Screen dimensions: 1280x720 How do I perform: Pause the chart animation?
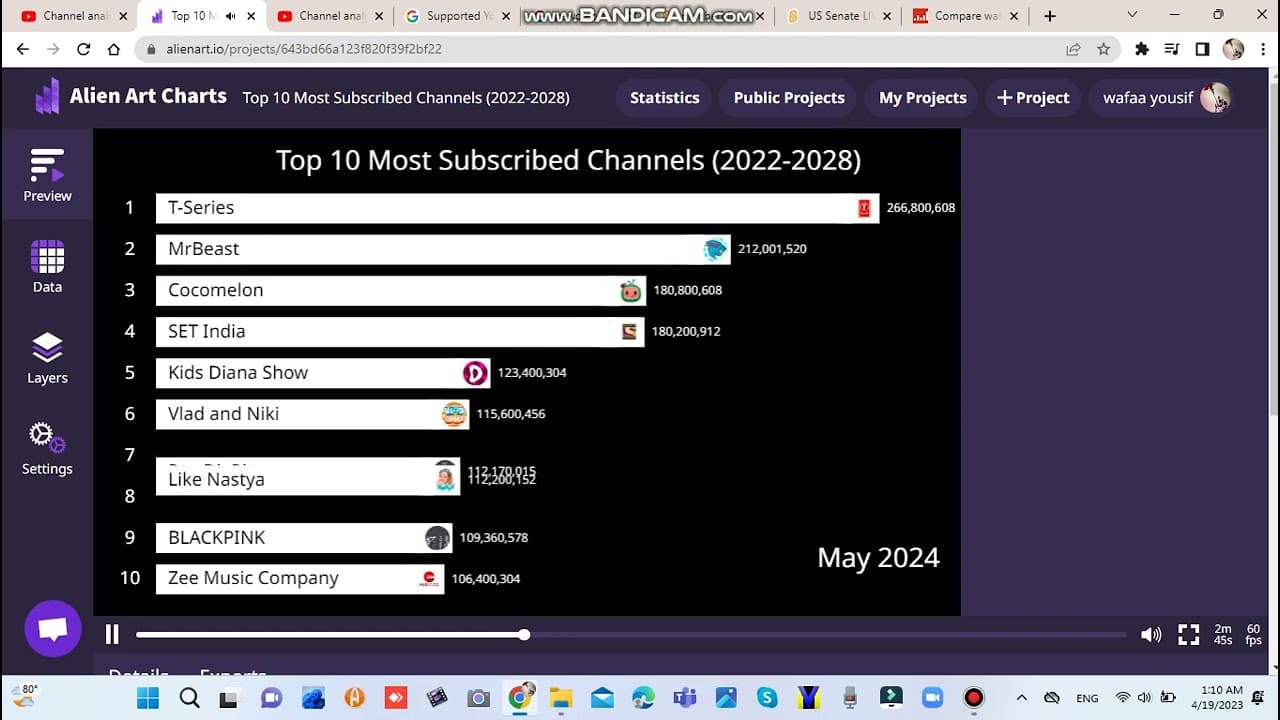coord(112,634)
